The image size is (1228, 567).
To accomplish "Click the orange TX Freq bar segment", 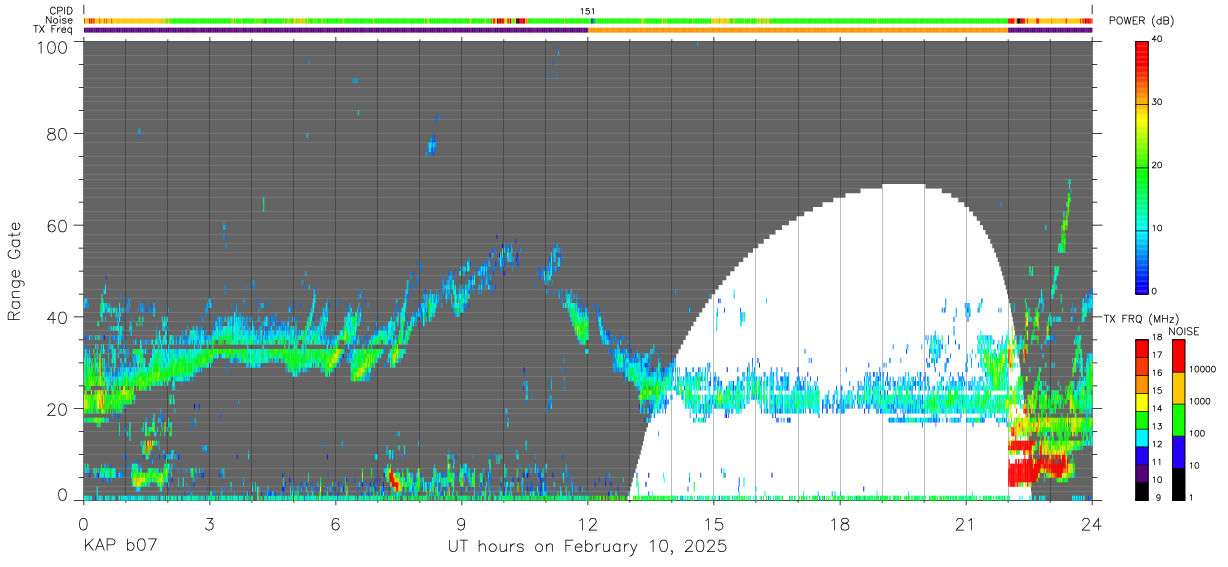I will (798, 30).
